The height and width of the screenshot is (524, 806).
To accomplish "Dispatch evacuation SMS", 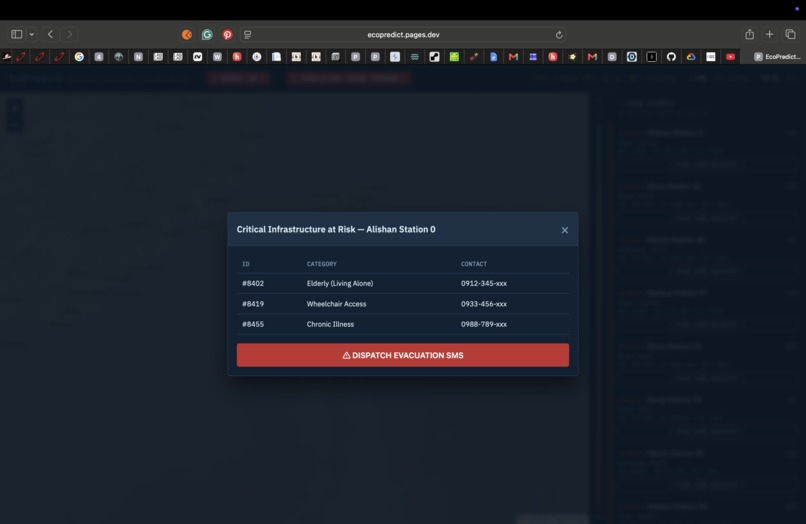I will click(x=402, y=355).
